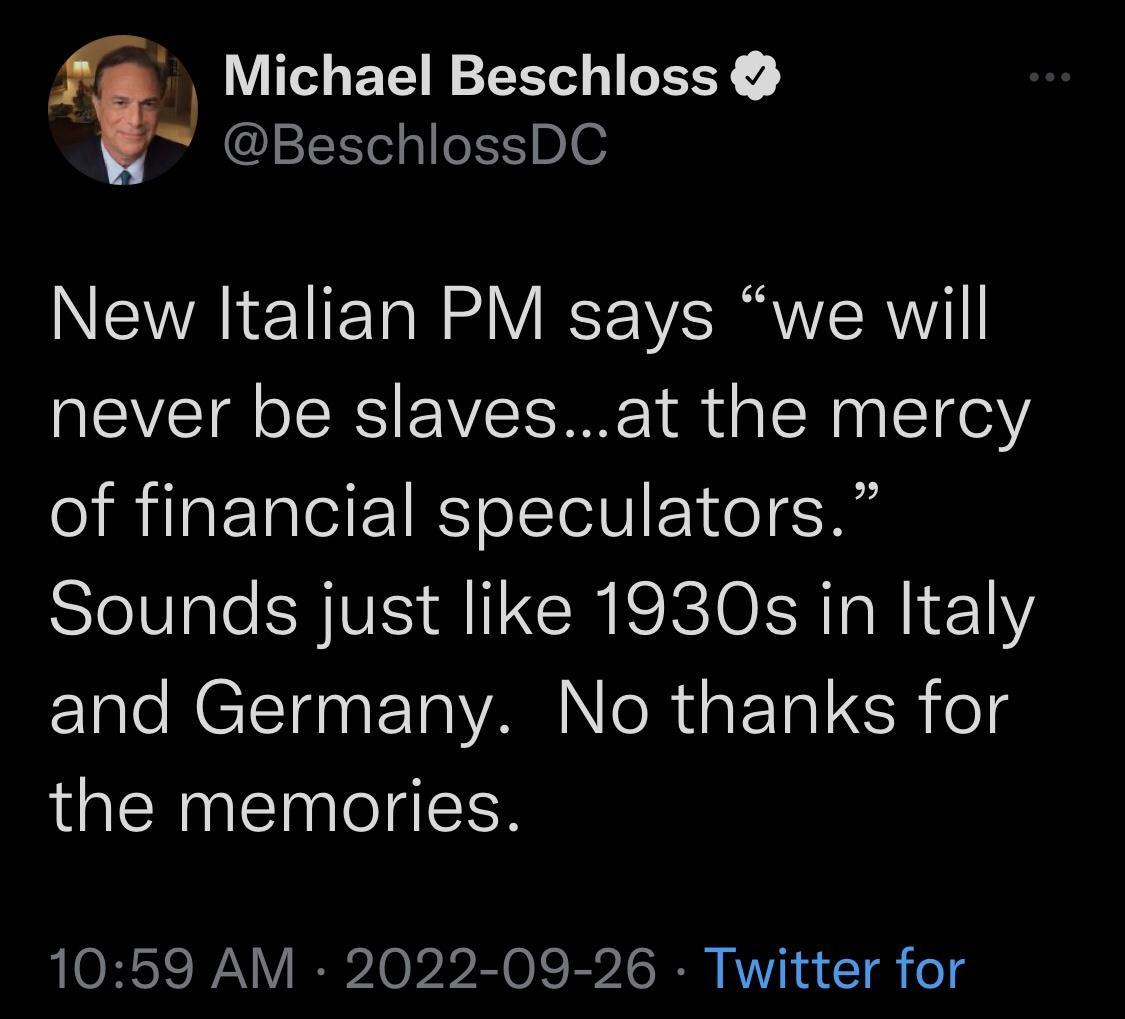Screen dimensions: 1125x1019
Task: Click the blue checkmark to view verification info
Action: point(757,75)
